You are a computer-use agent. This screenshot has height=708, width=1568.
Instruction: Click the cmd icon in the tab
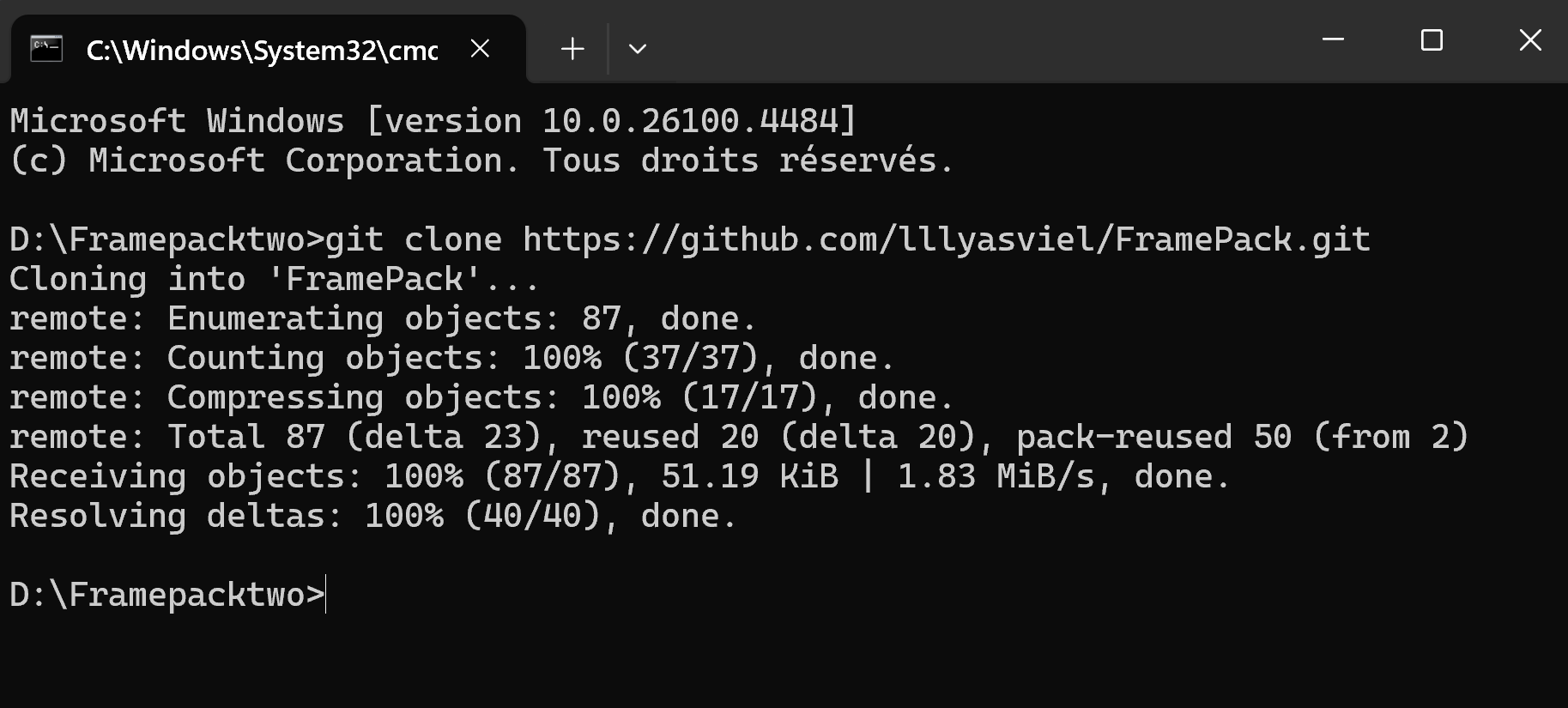(x=46, y=49)
